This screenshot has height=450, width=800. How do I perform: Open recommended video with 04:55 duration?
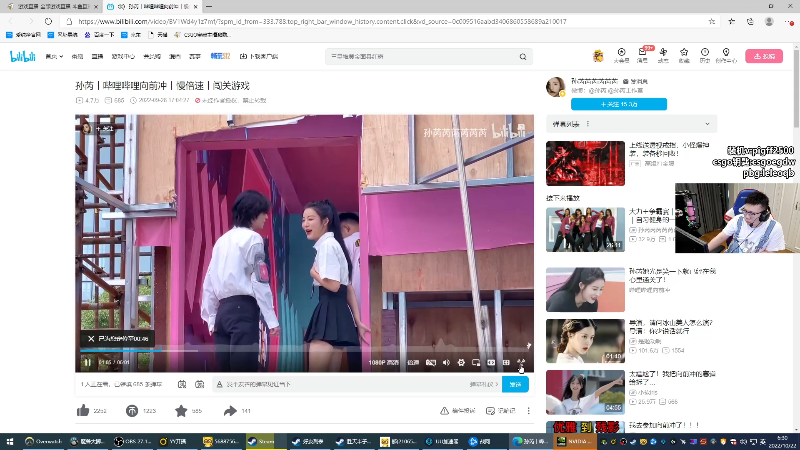(585, 392)
